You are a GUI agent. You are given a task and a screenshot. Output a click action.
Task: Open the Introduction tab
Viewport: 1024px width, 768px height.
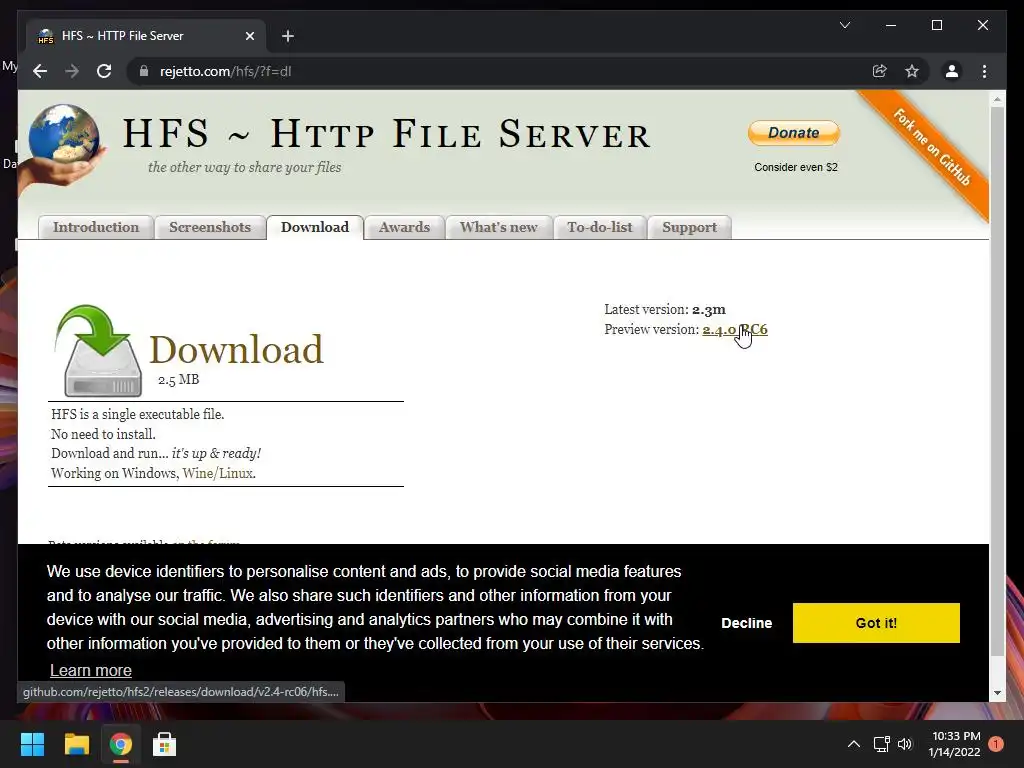pos(96,227)
